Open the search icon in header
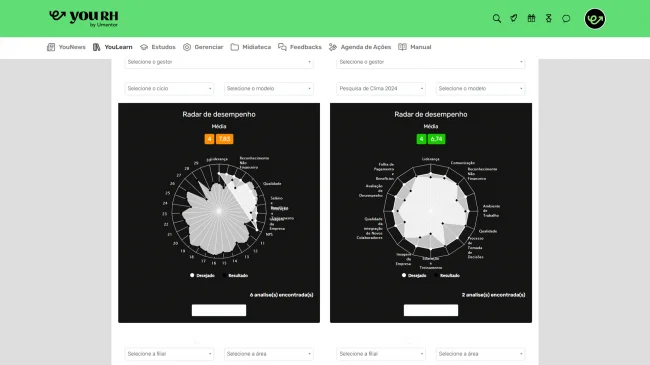 coord(497,19)
